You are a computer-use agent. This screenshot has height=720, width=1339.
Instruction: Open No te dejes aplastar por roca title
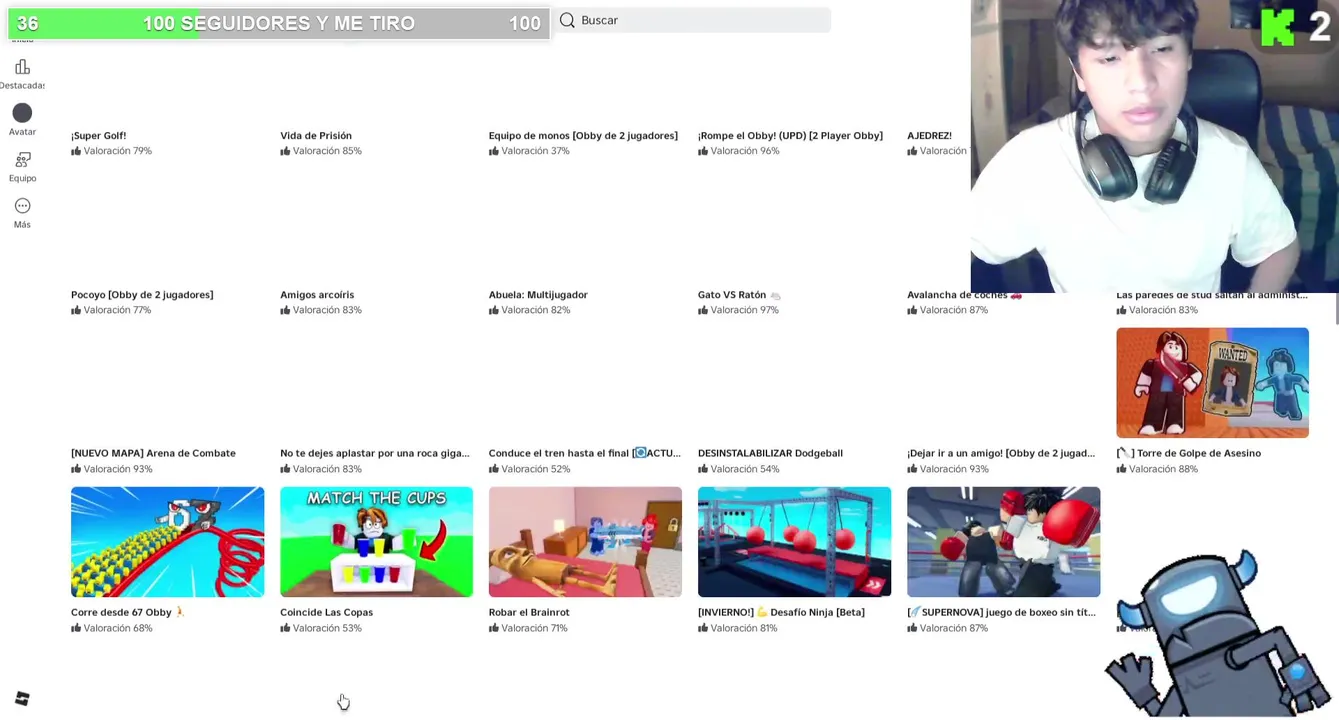pos(375,454)
